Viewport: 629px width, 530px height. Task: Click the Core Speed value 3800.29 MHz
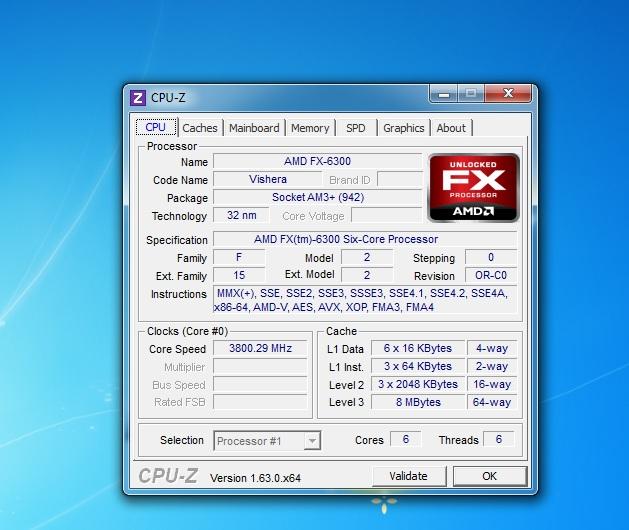point(260,348)
